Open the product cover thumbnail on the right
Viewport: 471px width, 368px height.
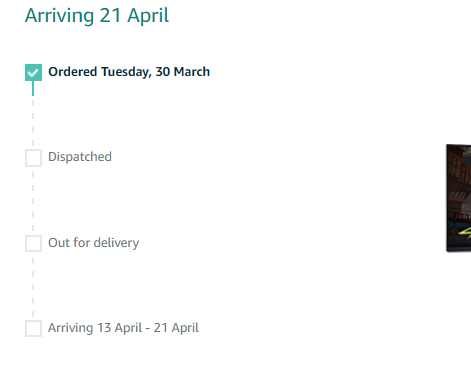[459, 198]
